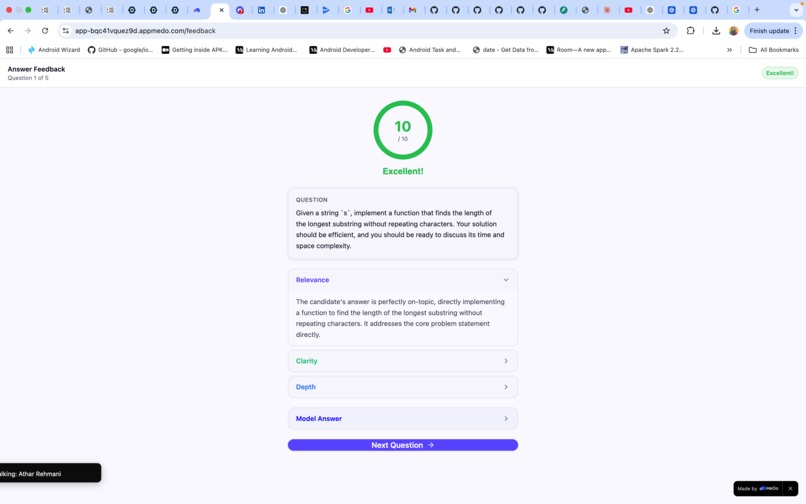This screenshot has height=504, width=806.
Task: Open the Android Developer bookmark
Action: pos(342,50)
